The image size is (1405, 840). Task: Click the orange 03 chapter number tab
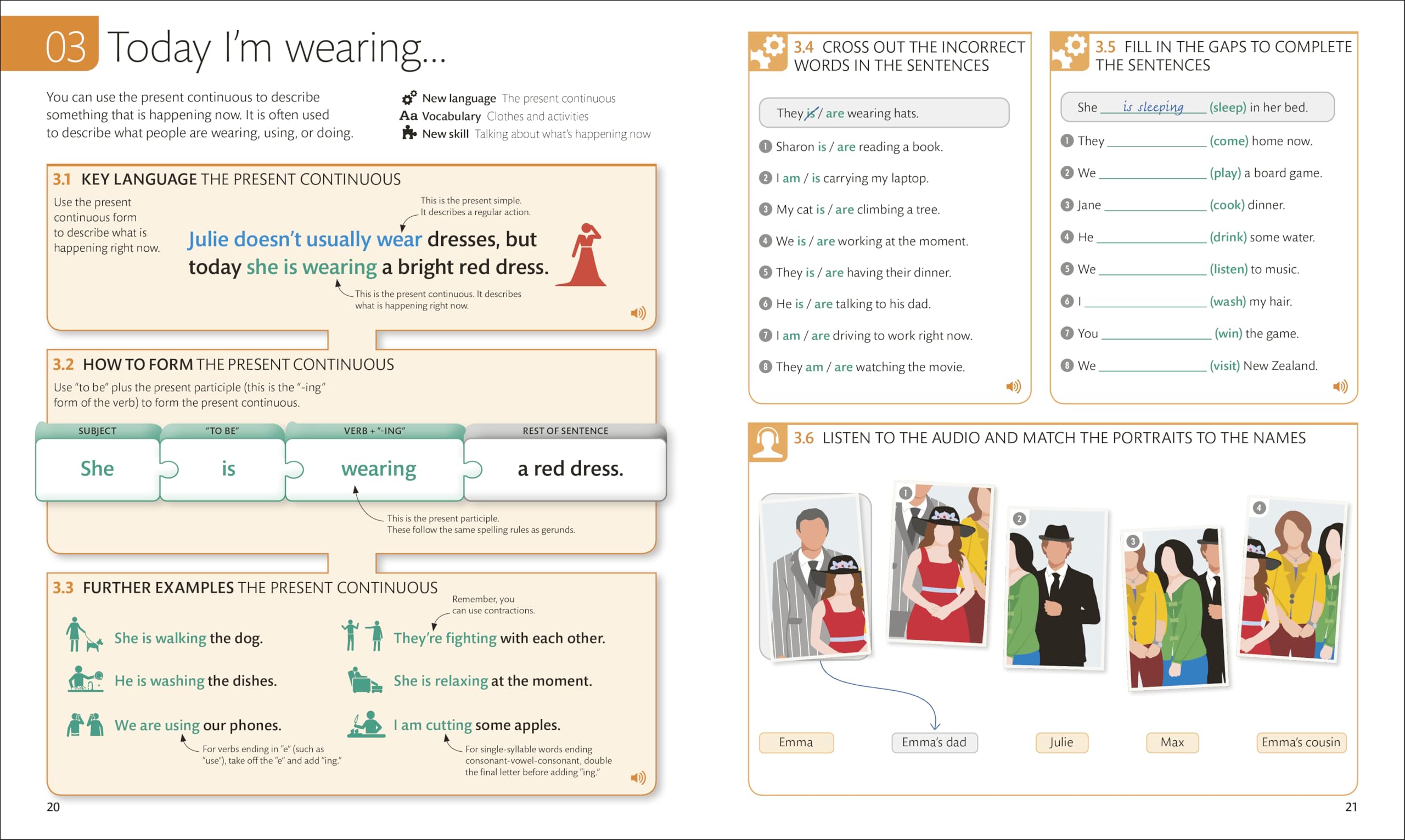(65, 47)
